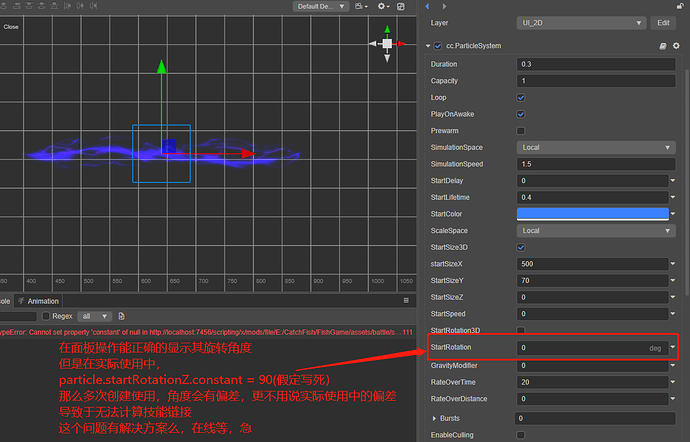Screen dimensions: 690x442
Task: Click the blue XY plane gizmo square
Action: (169, 146)
